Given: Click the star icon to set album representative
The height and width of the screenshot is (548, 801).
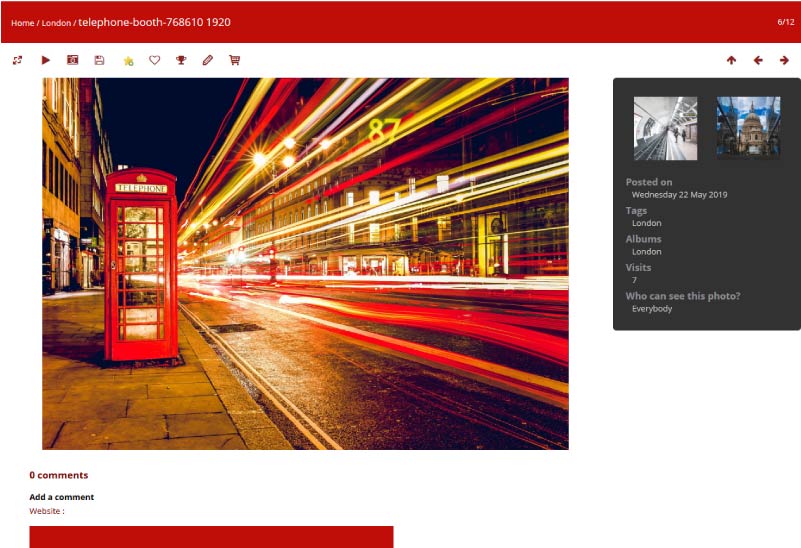Looking at the screenshot, I should (x=128, y=60).
